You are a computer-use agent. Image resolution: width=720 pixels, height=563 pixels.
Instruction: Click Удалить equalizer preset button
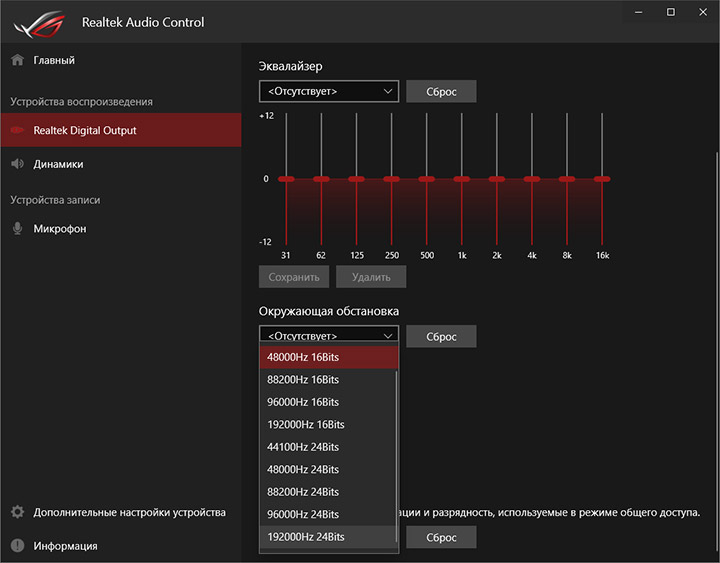371,277
